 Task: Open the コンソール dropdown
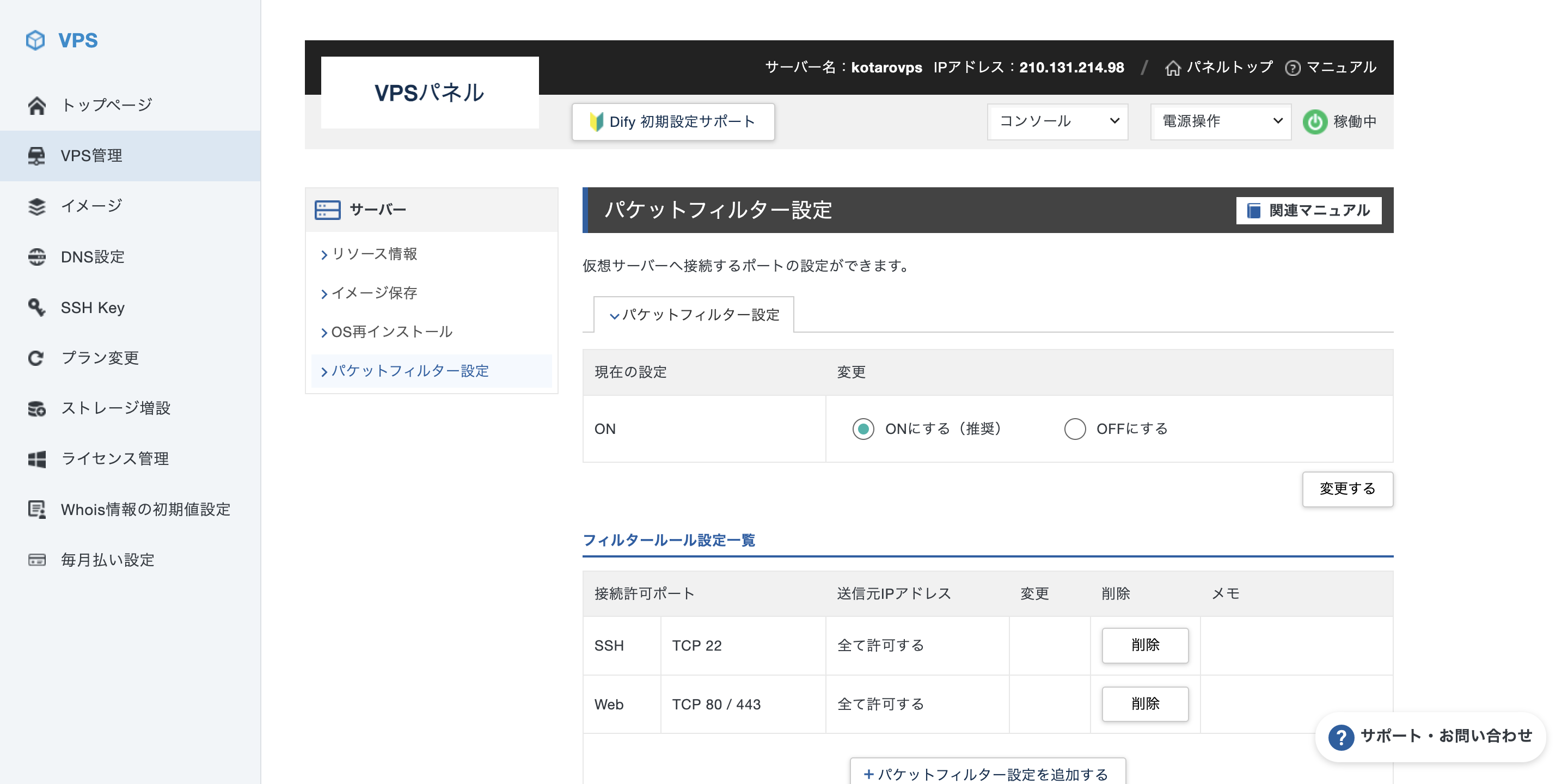(x=1057, y=122)
